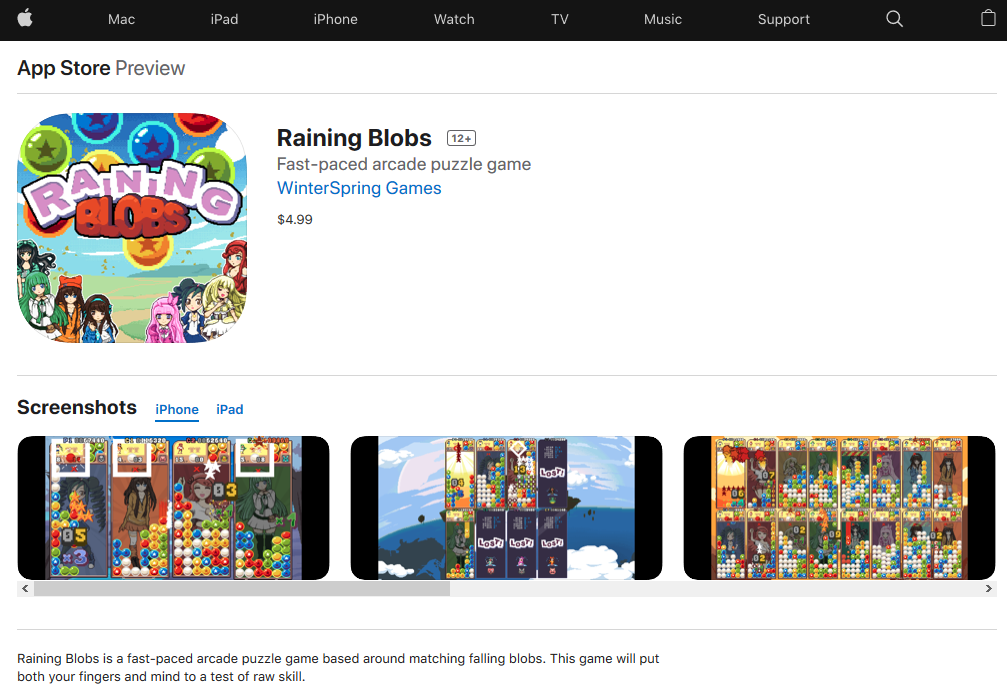
Task: Open the iPad navigation menu item
Action: pos(224,19)
